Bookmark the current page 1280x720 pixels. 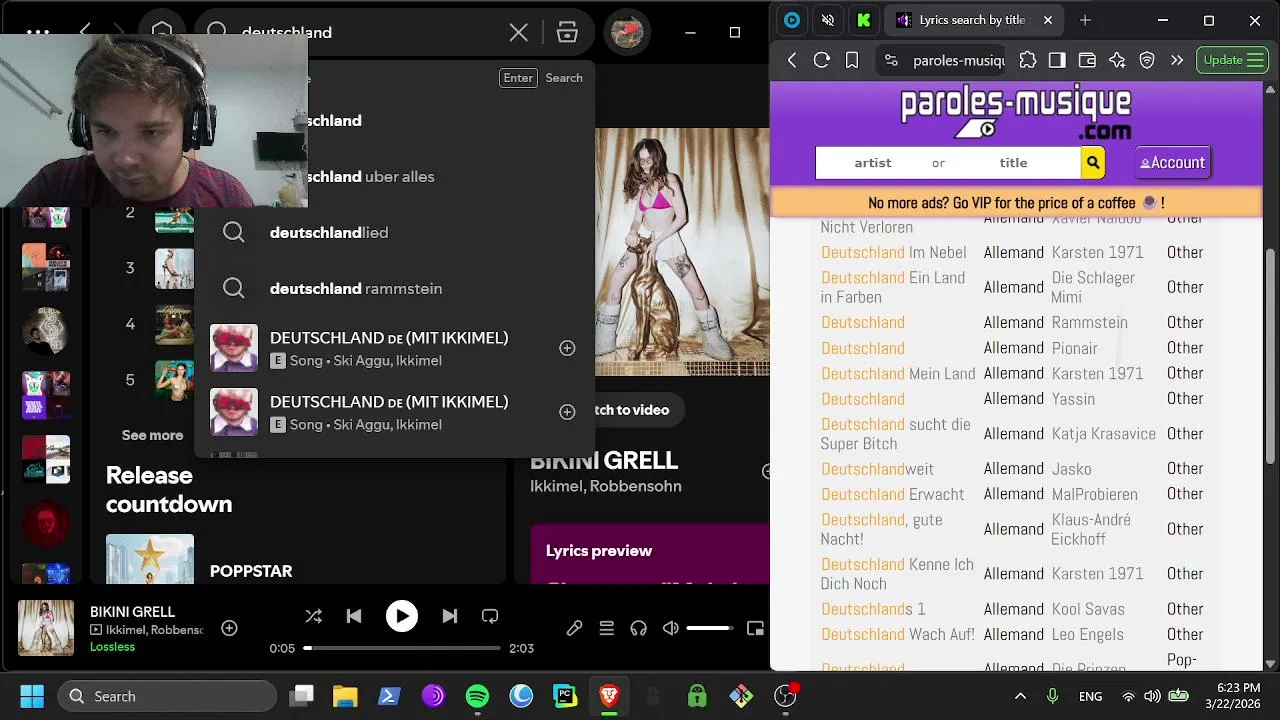tap(852, 60)
